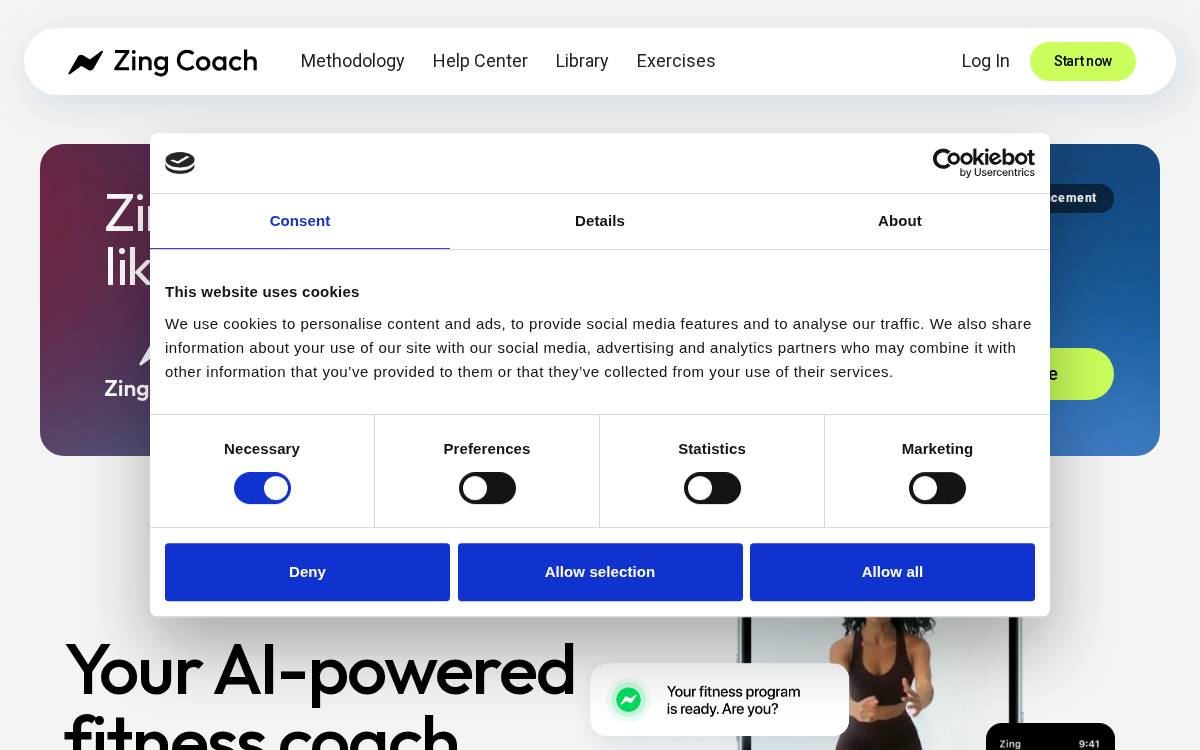Click 'Your fitness program is ready' notification text
This screenshot has height=750, width=1200.
tap(733, 700)
